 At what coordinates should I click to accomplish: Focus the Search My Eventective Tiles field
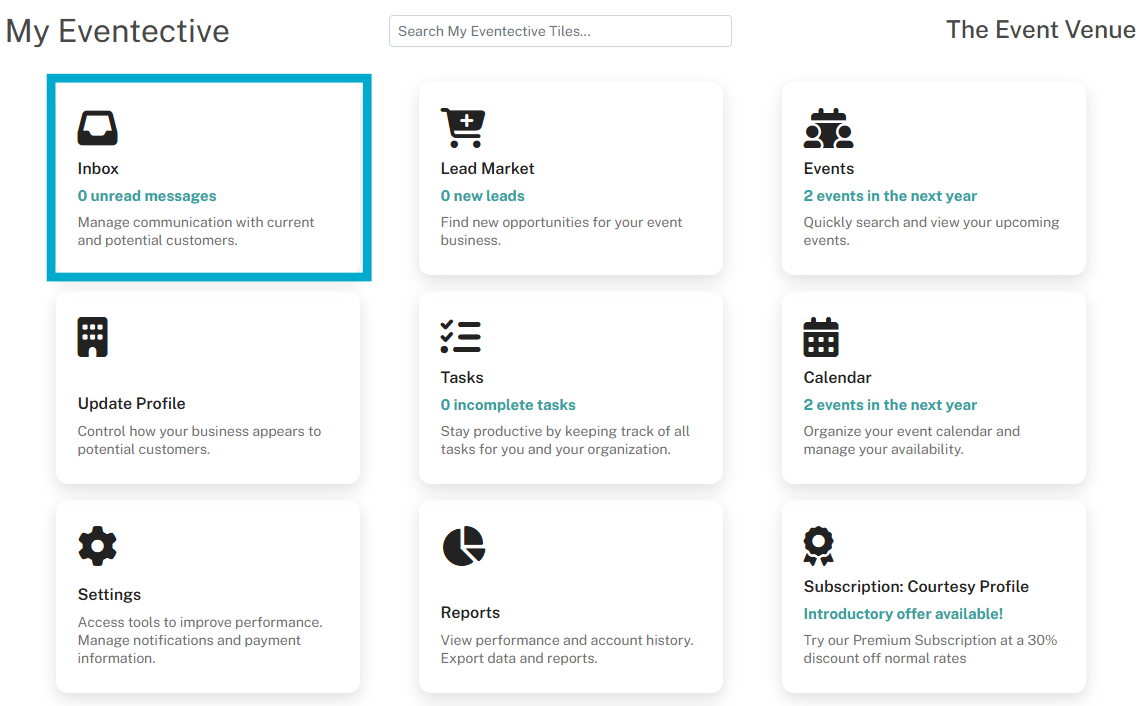(560, 31)
